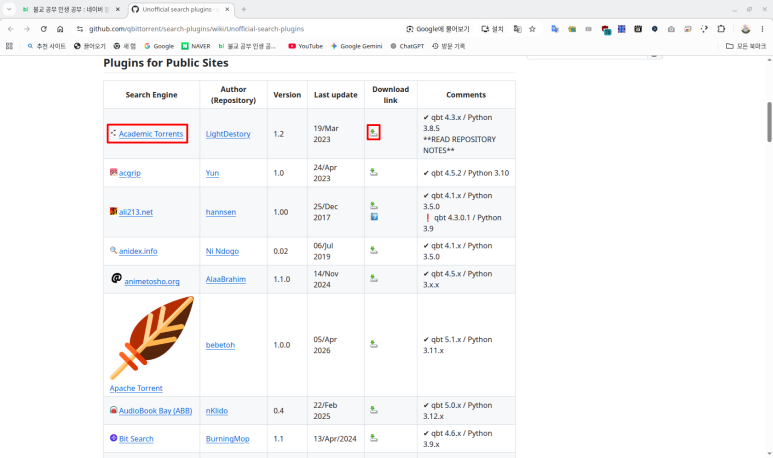Open the Apache Torrent text link
The image size is (773, 458).
tap(136, 388)
